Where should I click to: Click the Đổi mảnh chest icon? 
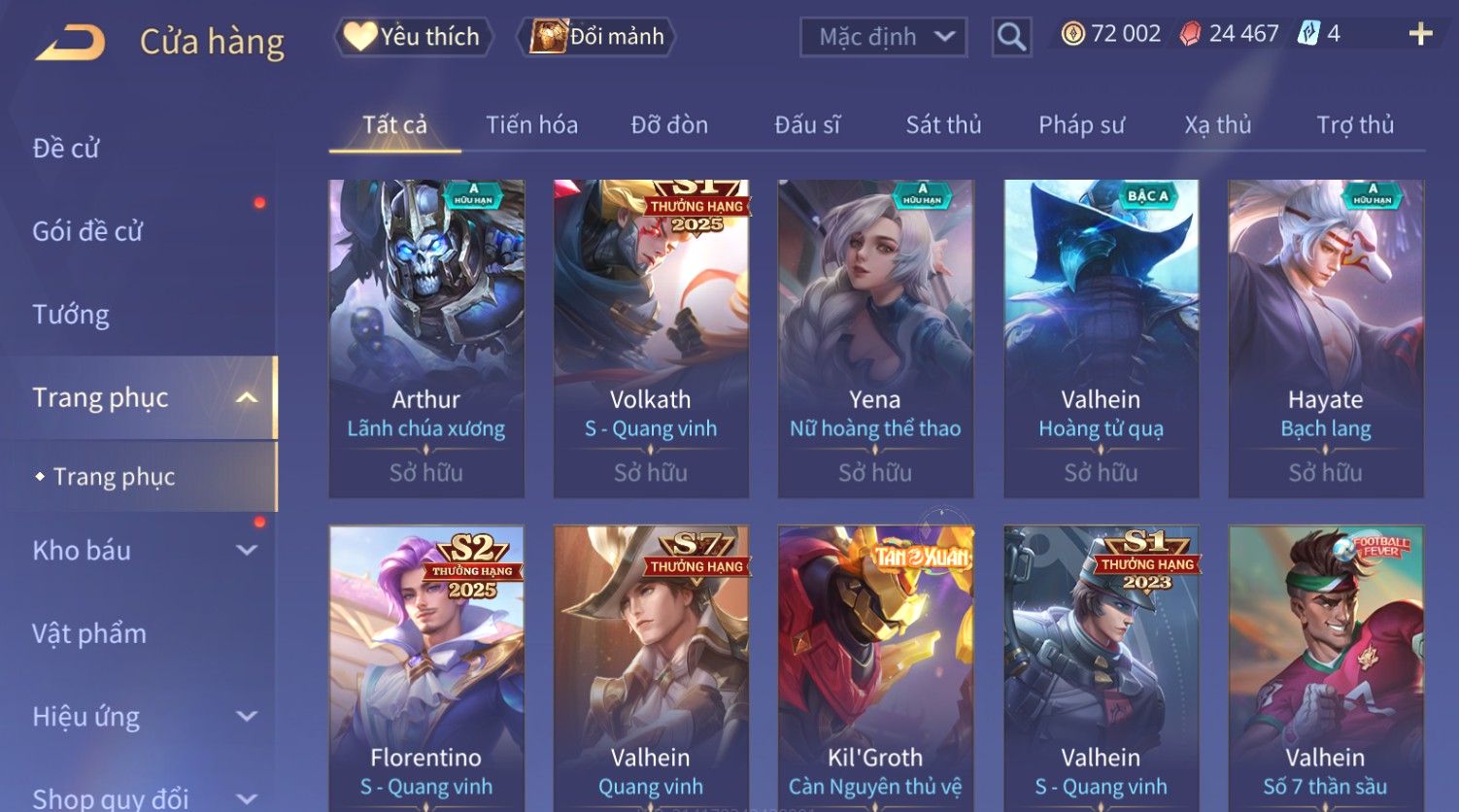(x=548, y=37)
